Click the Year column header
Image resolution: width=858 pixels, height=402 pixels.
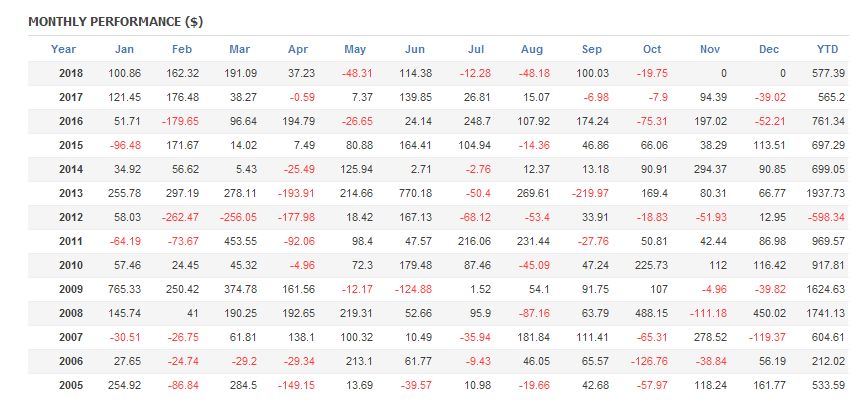coord(63,49)
